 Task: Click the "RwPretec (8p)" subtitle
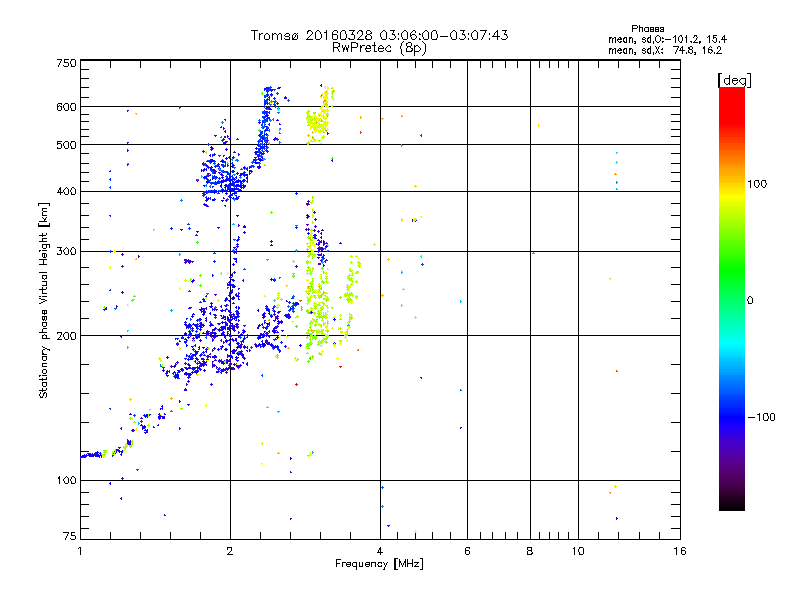click(x=379, y=48)
